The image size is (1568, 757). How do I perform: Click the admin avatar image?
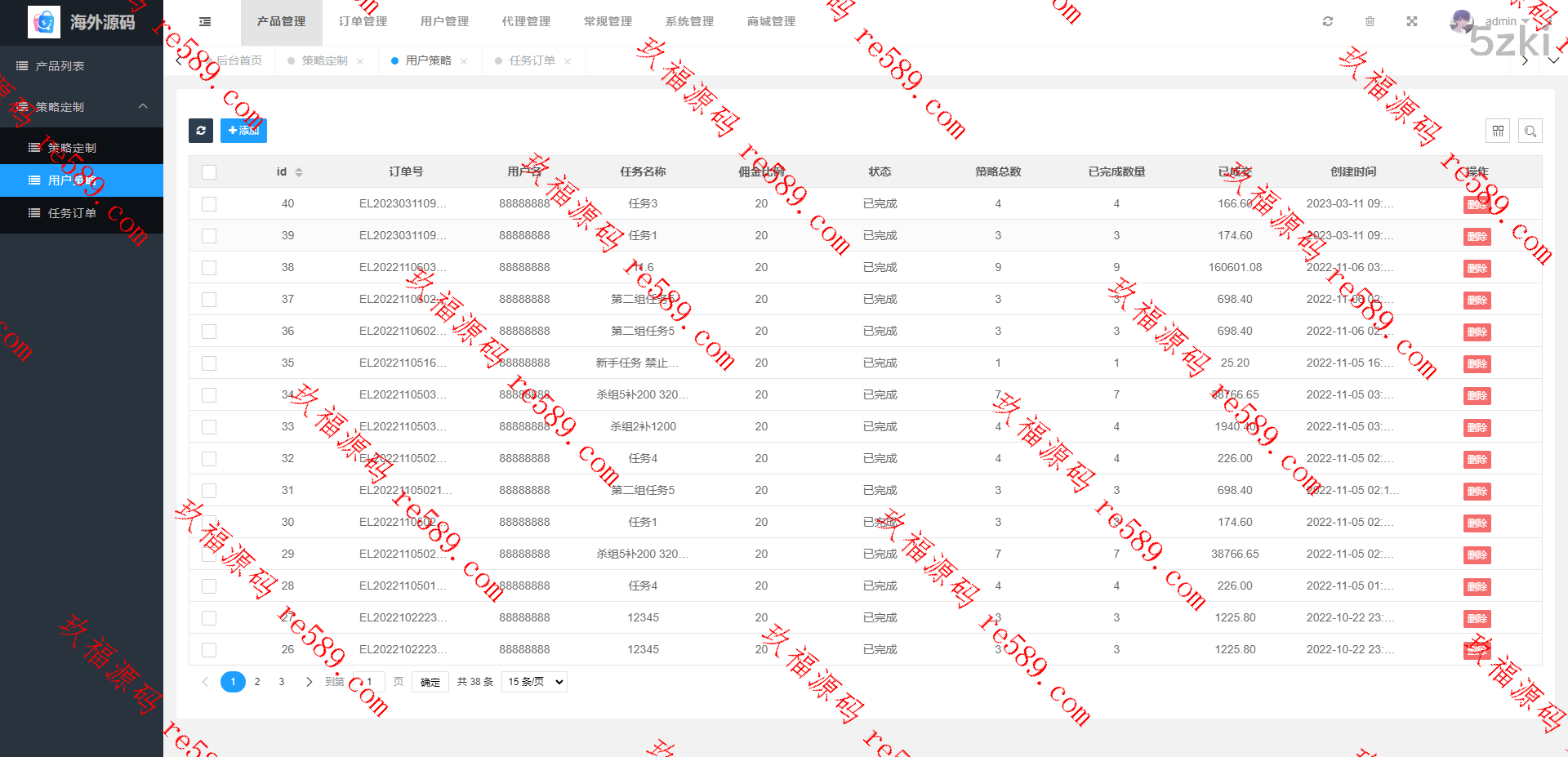tap(1461, 21)
